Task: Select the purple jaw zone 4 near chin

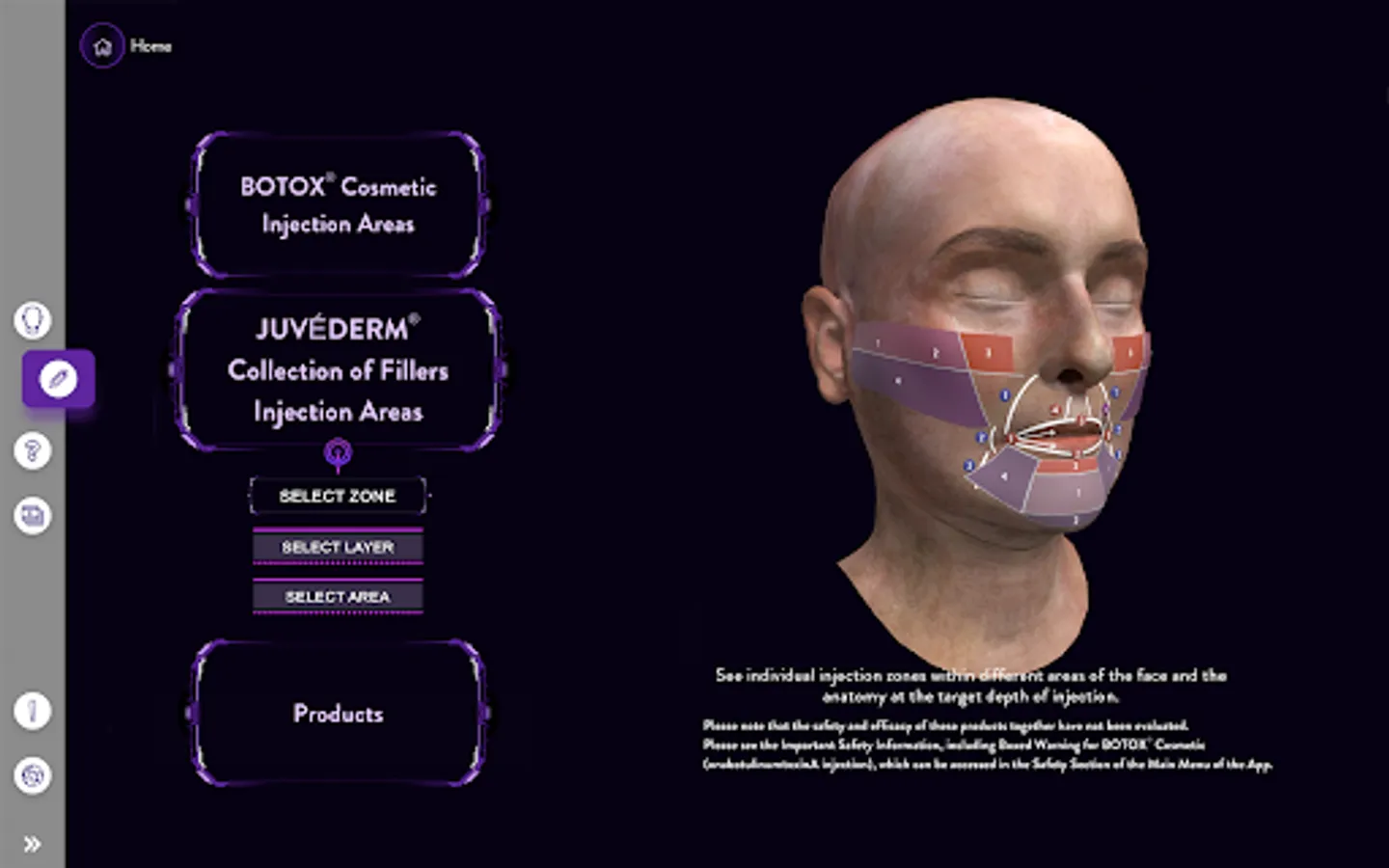Action: (1001, 479)
